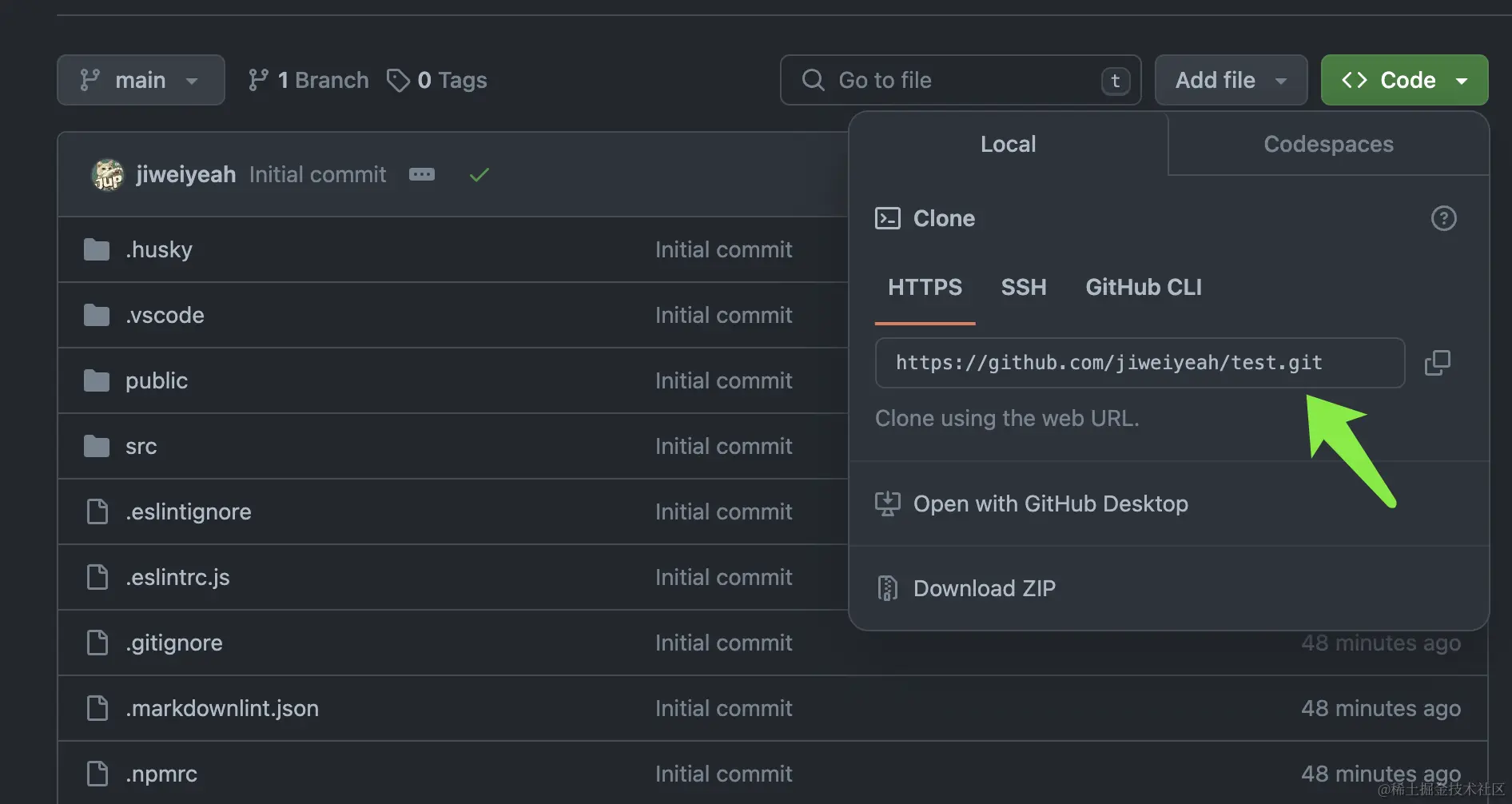Click the file icon beside .markdownlint.json

click(x=97, y=708)
